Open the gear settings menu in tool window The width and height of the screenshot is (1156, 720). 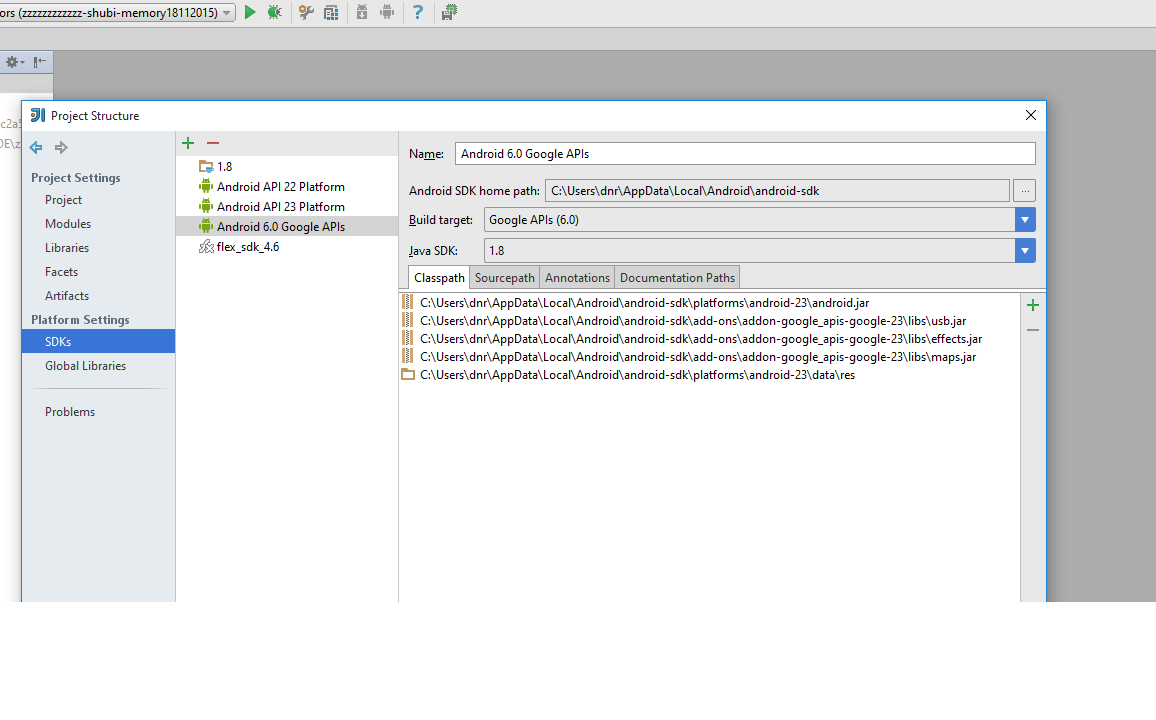pos(15,62)
